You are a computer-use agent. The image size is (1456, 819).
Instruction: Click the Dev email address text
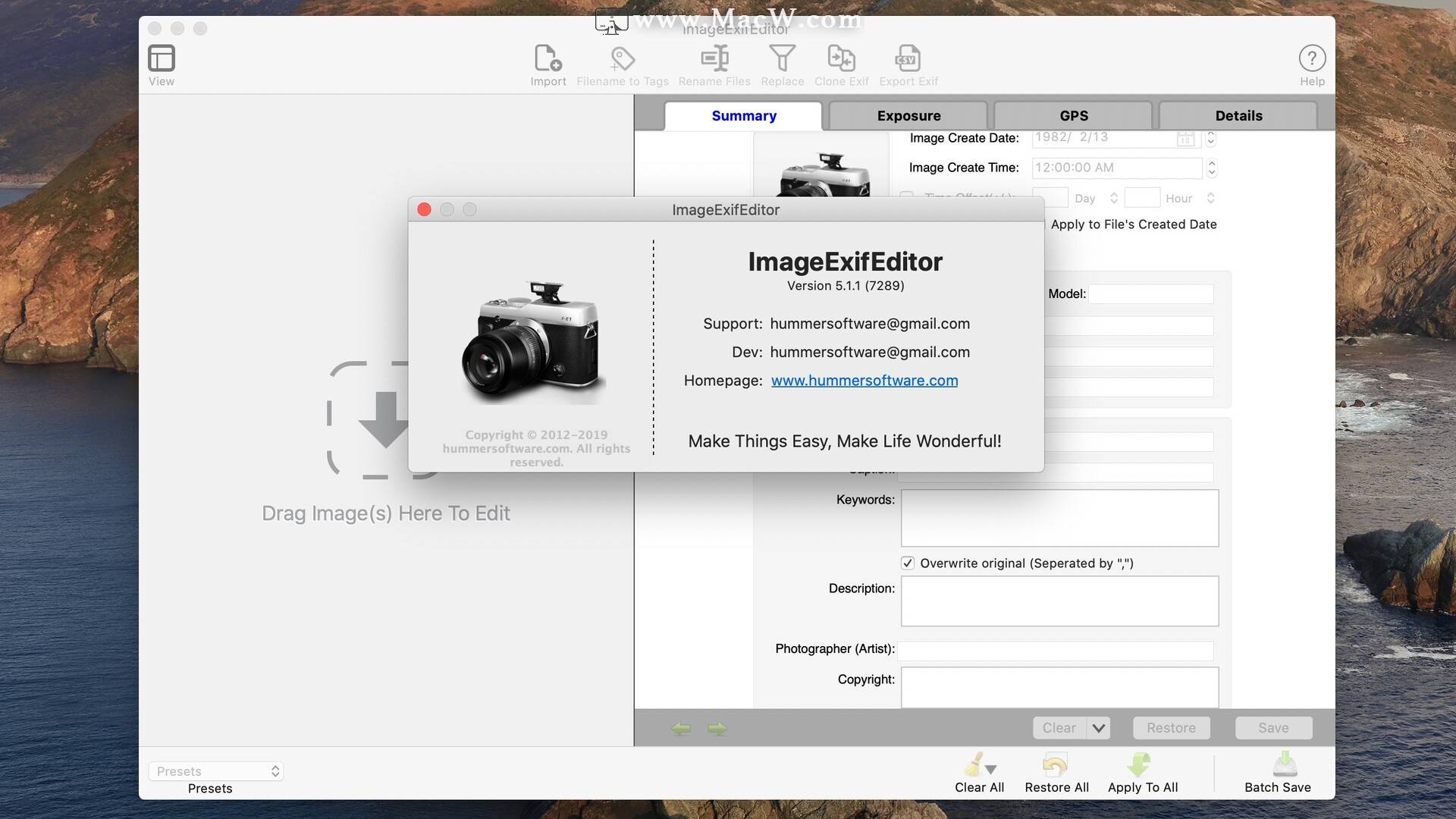(870, 353)
